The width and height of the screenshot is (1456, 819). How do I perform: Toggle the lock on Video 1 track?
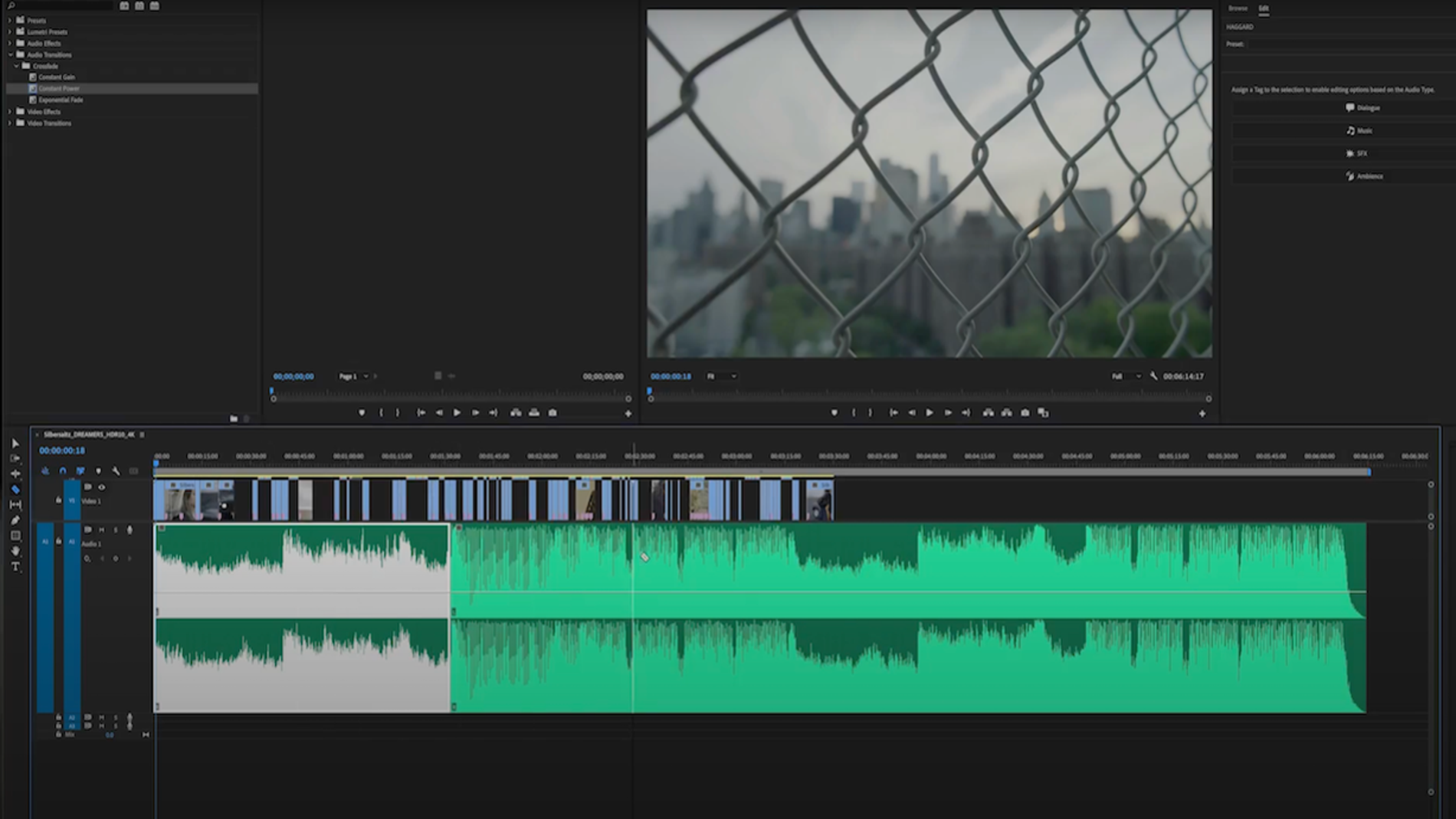point(58,500)
